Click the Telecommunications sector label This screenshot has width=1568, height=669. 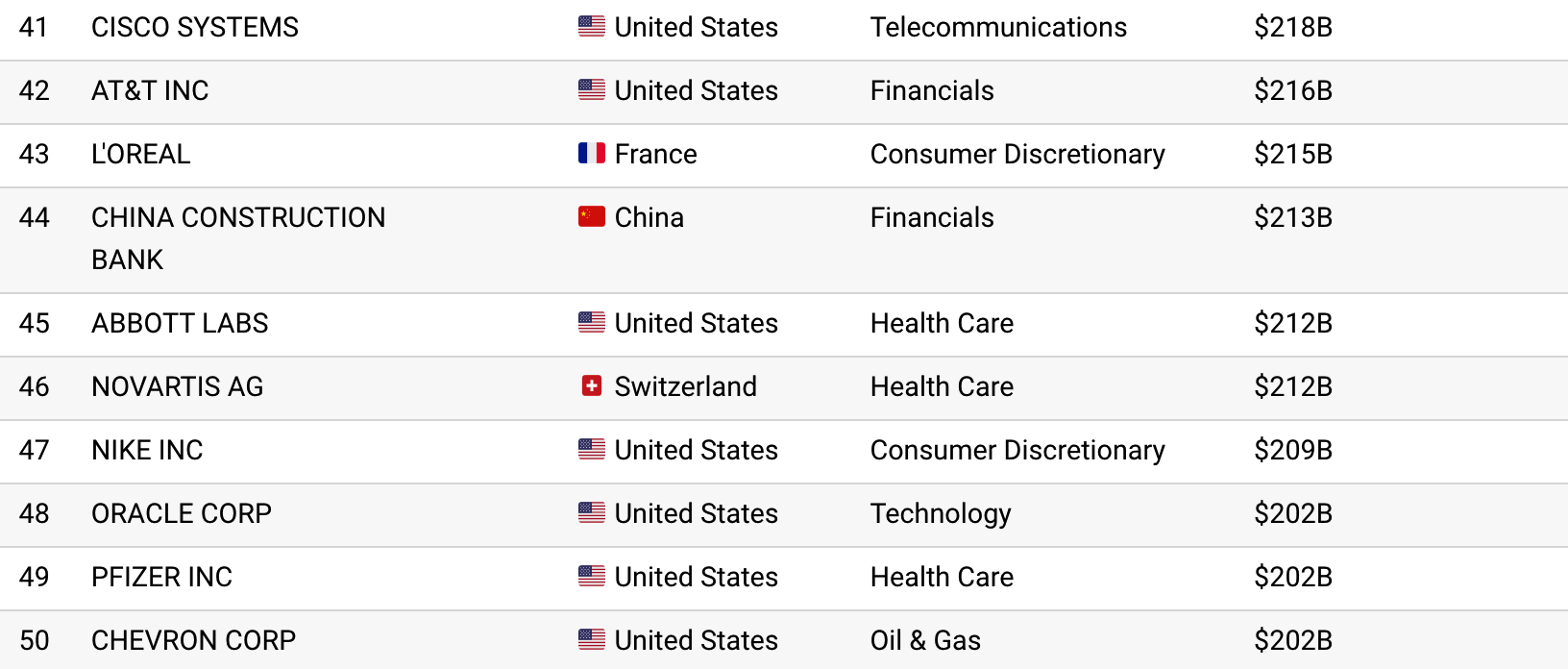(x=998, y=27)
